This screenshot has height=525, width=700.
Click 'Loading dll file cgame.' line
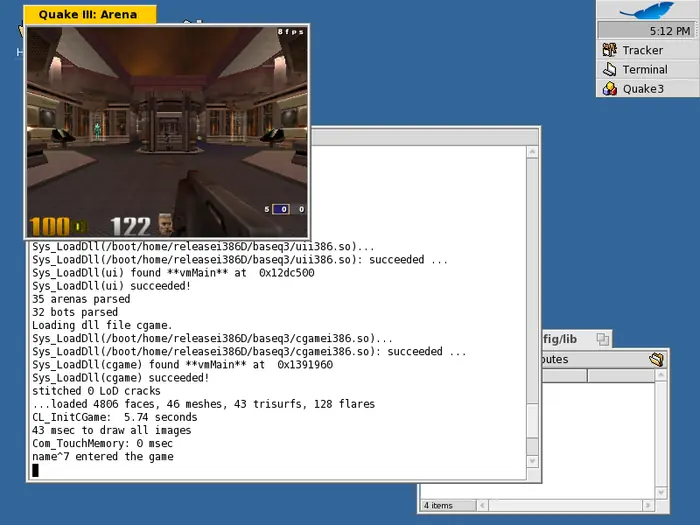(102, 325)
